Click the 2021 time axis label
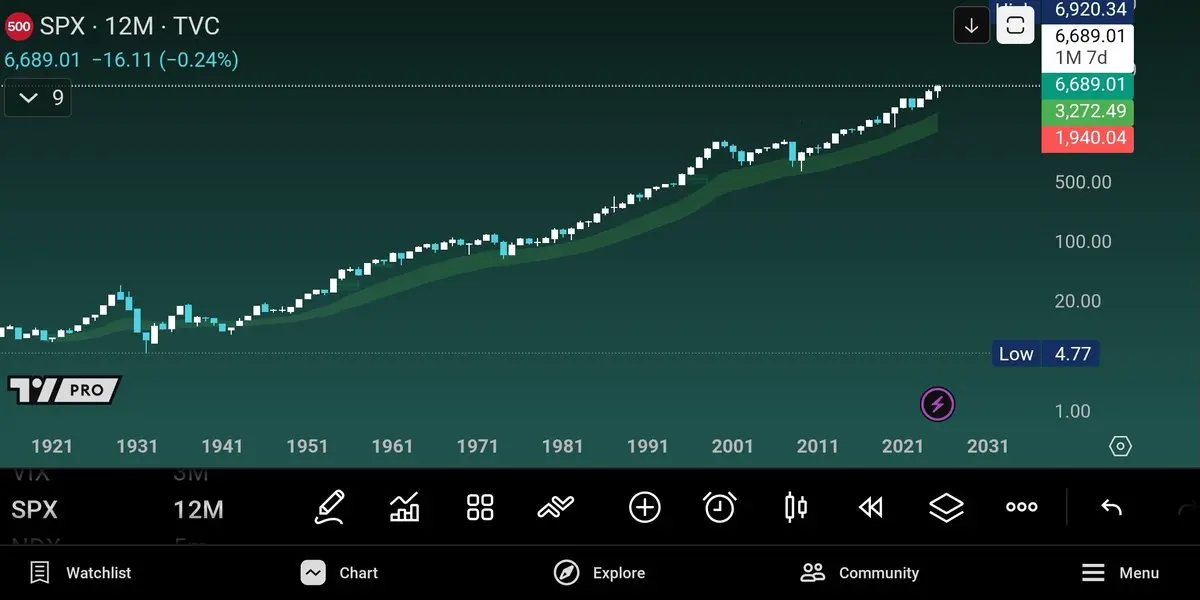The width and height of the screenshot is (1200, 600). point(903,447)
